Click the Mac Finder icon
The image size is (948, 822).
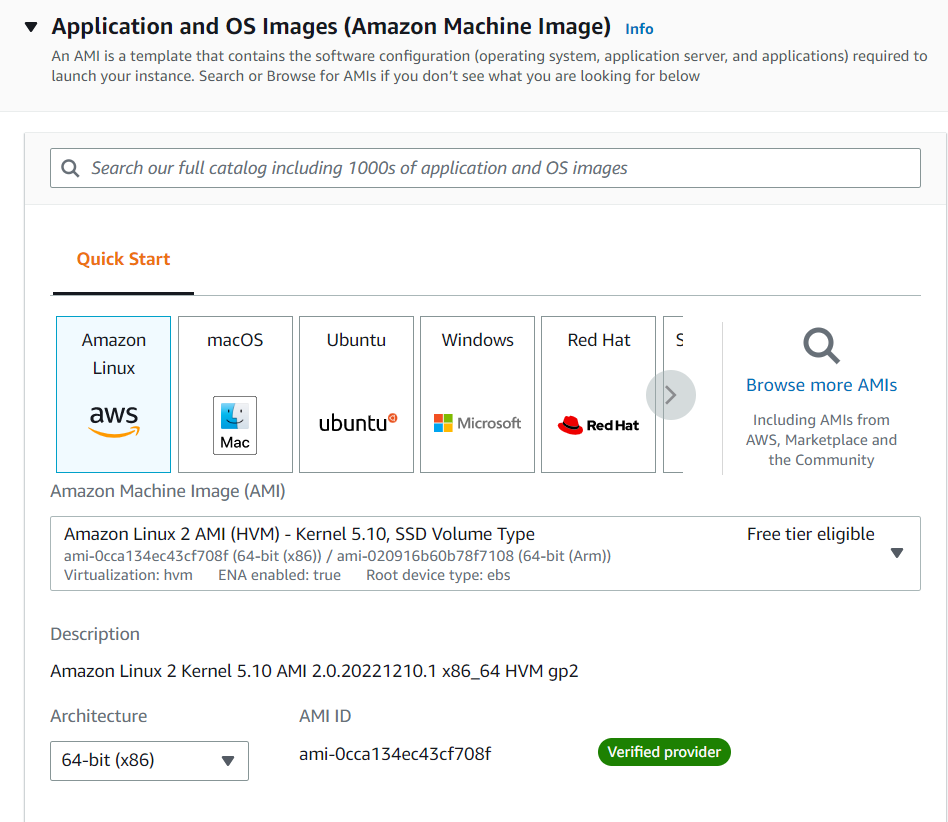pyautogui.click(x=235, y=426)
